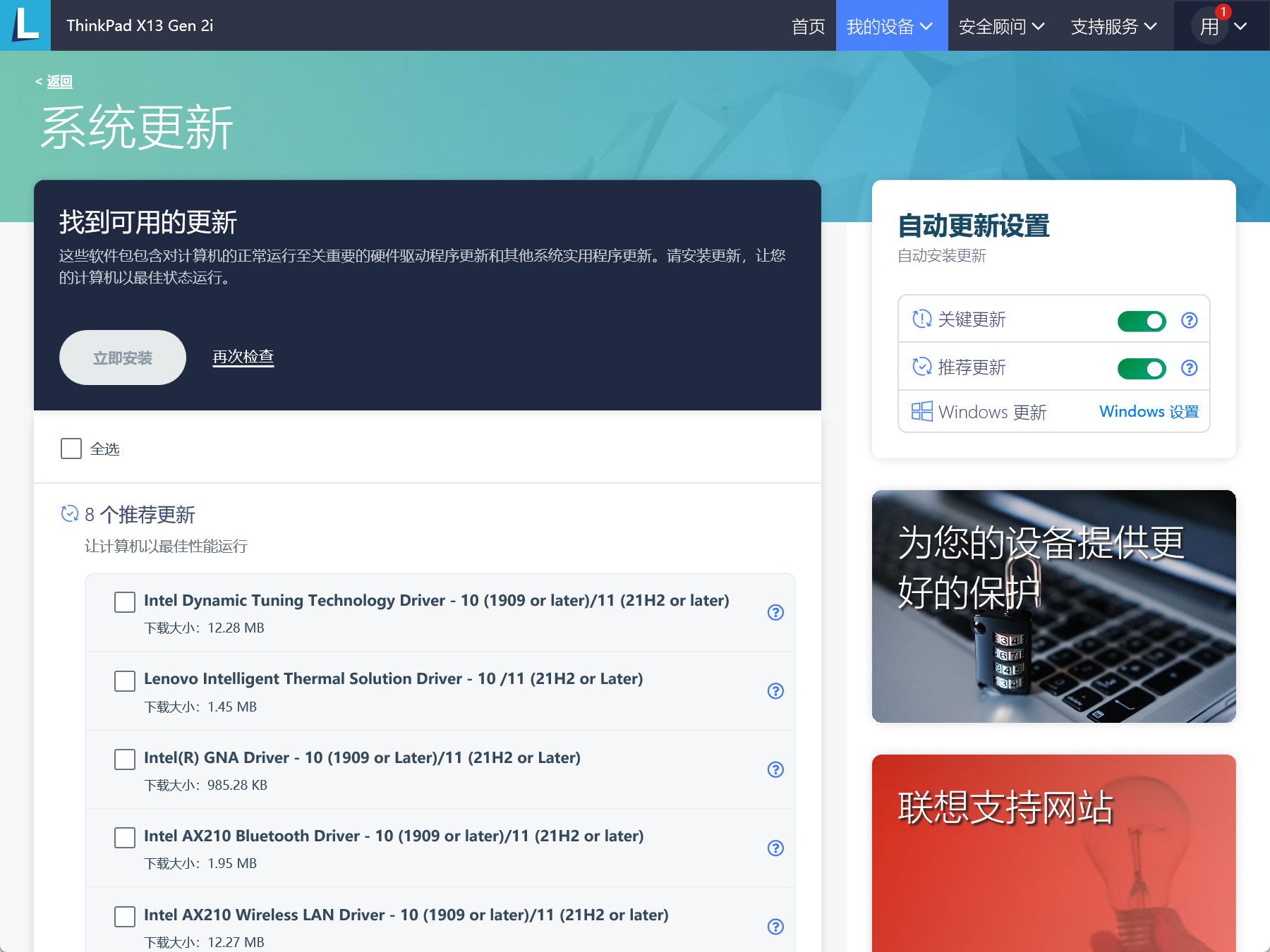Open help for 推荐更新 setting
The image size is (1270, 952).
point(1190,368)
